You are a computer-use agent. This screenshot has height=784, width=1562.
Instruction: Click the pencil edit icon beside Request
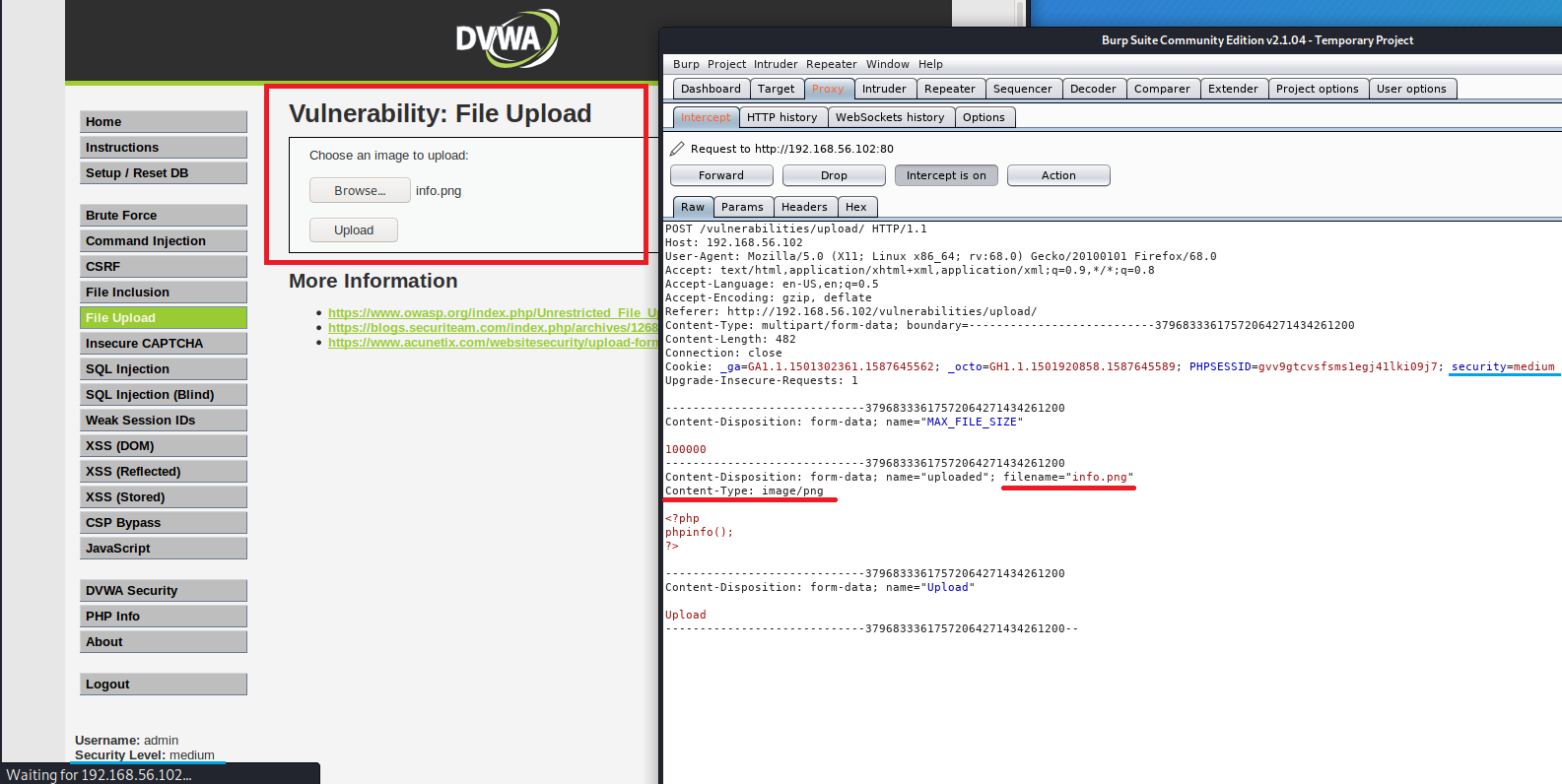pyautogui.click(x=677, y=149)
